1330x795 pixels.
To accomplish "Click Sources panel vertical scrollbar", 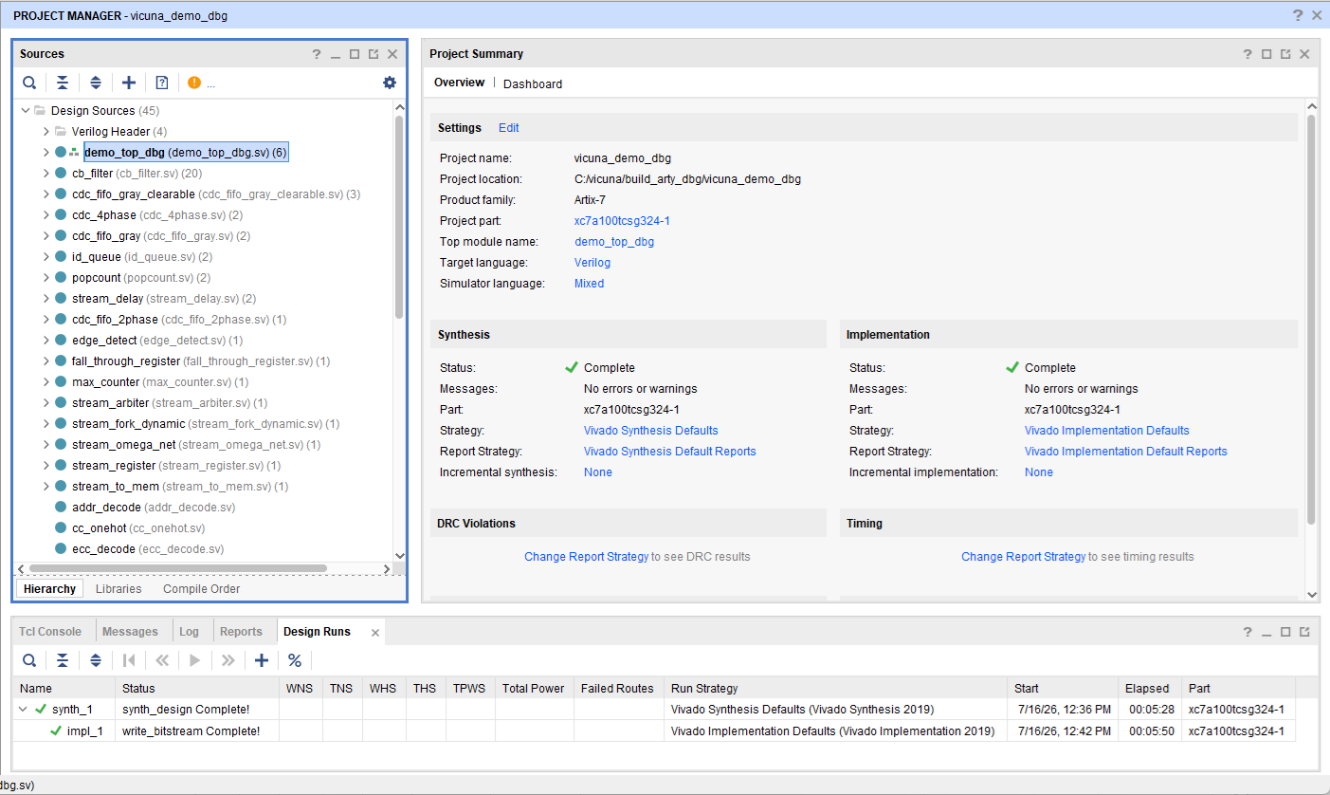I will click(400, 215).
